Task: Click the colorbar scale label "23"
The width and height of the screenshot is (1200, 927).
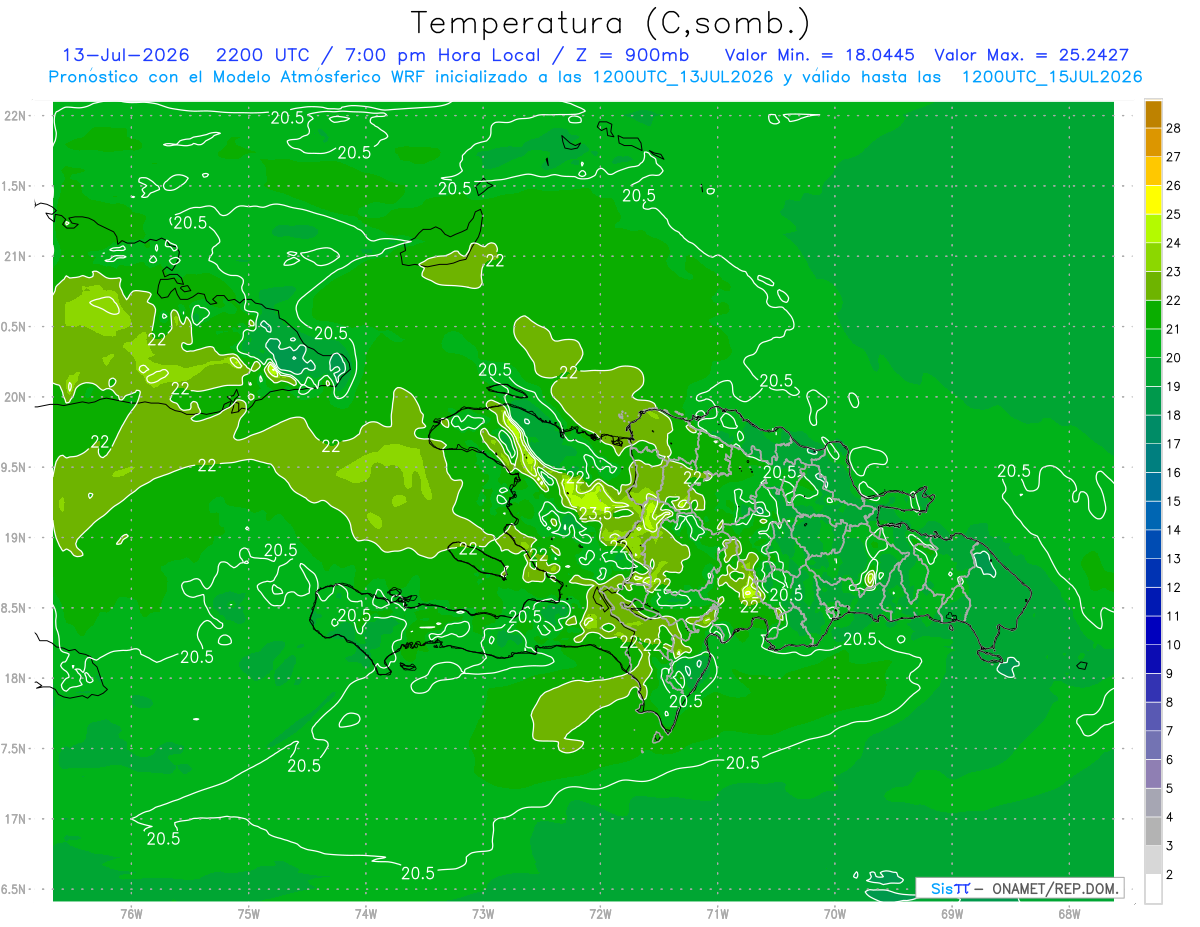Action: 1174,272
